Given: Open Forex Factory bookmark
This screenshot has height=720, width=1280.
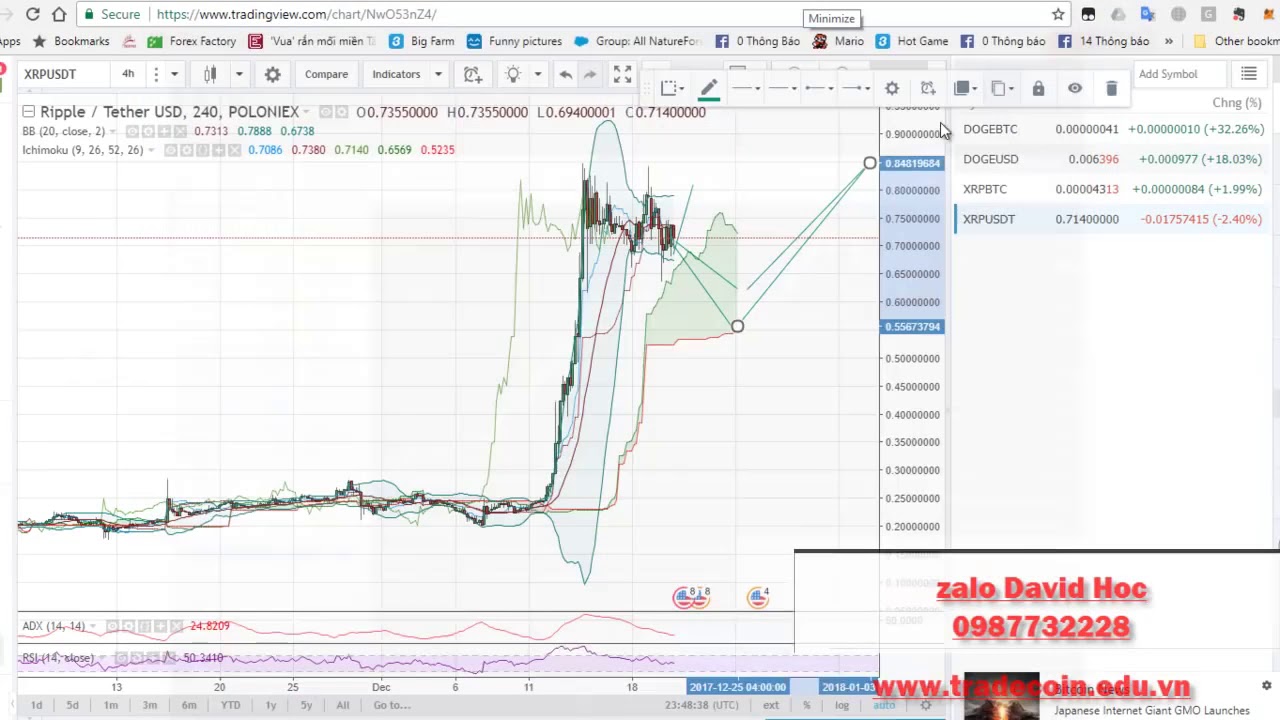Looking at the screenshot, I should tap(192, 41).
